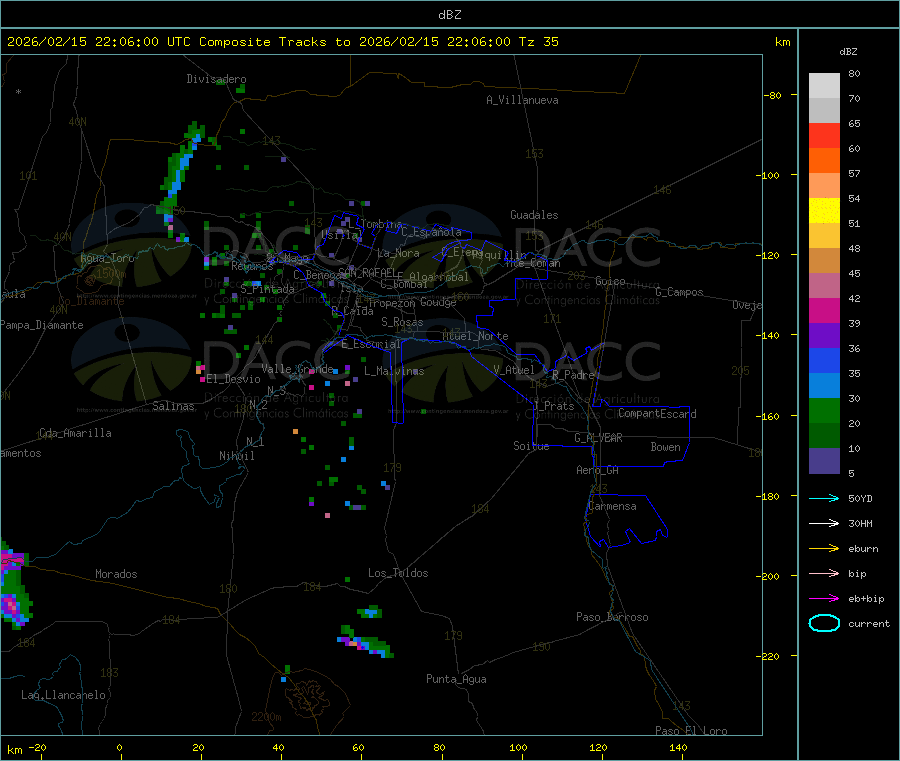Click the Morados map label

tap(116, 574)
